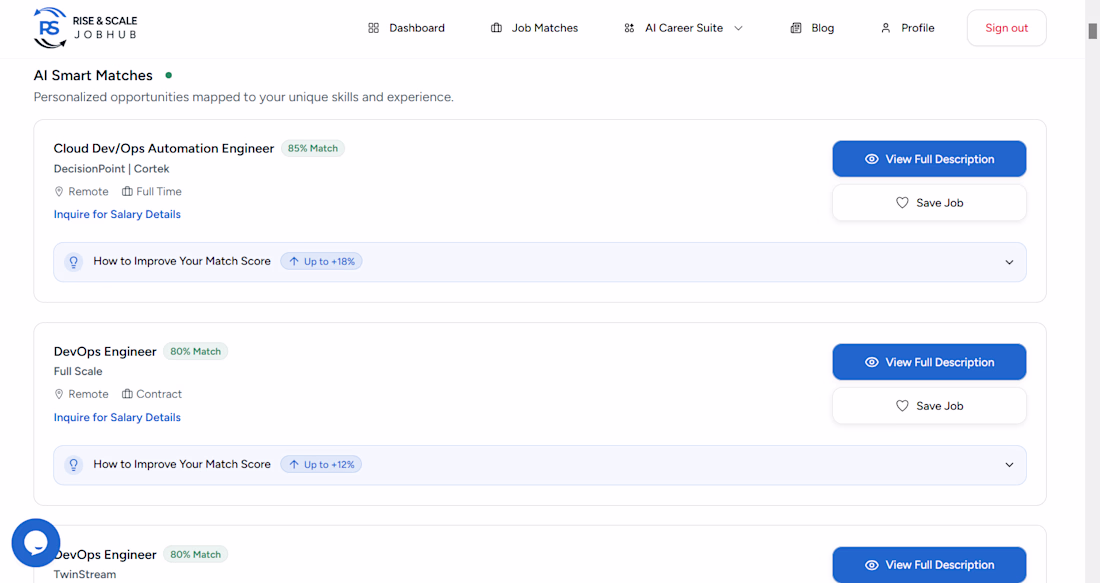Click eye icon on Full Scale View button
Viewport: 1100px width, 583px height.
click(871, 362)
